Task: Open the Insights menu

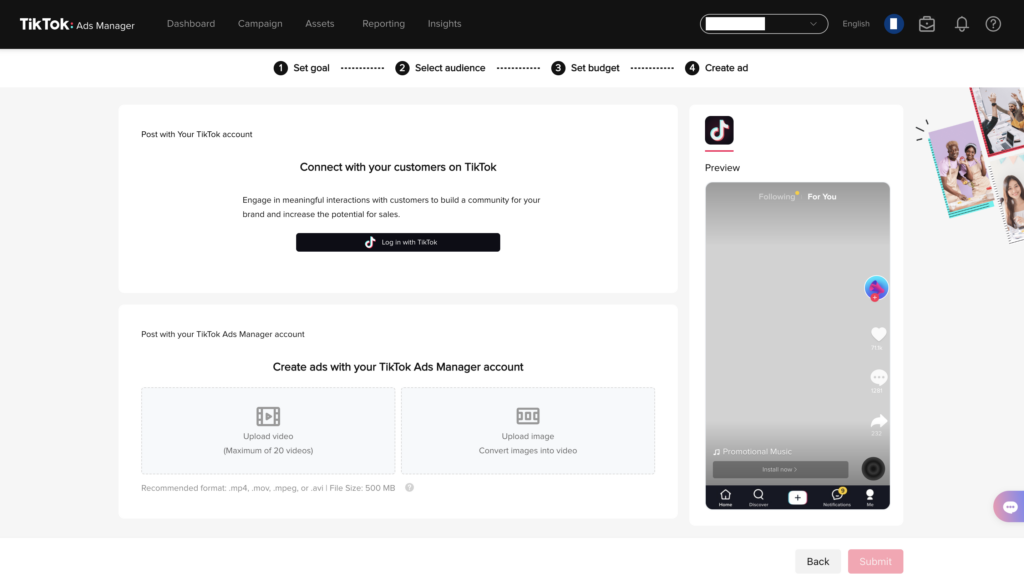Action: (444, 24)
